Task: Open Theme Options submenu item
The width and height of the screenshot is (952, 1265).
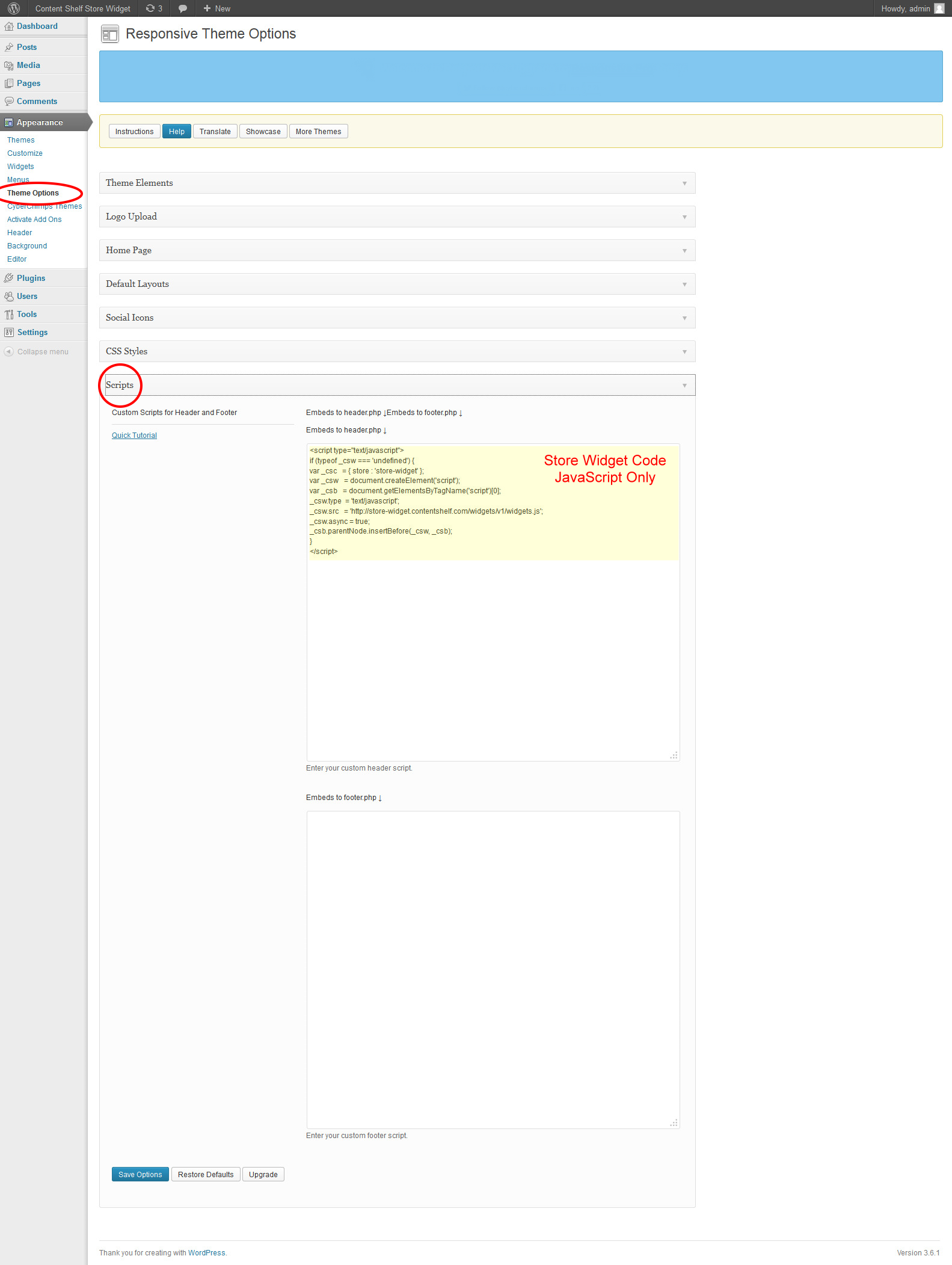Action: tap(33, 193)
